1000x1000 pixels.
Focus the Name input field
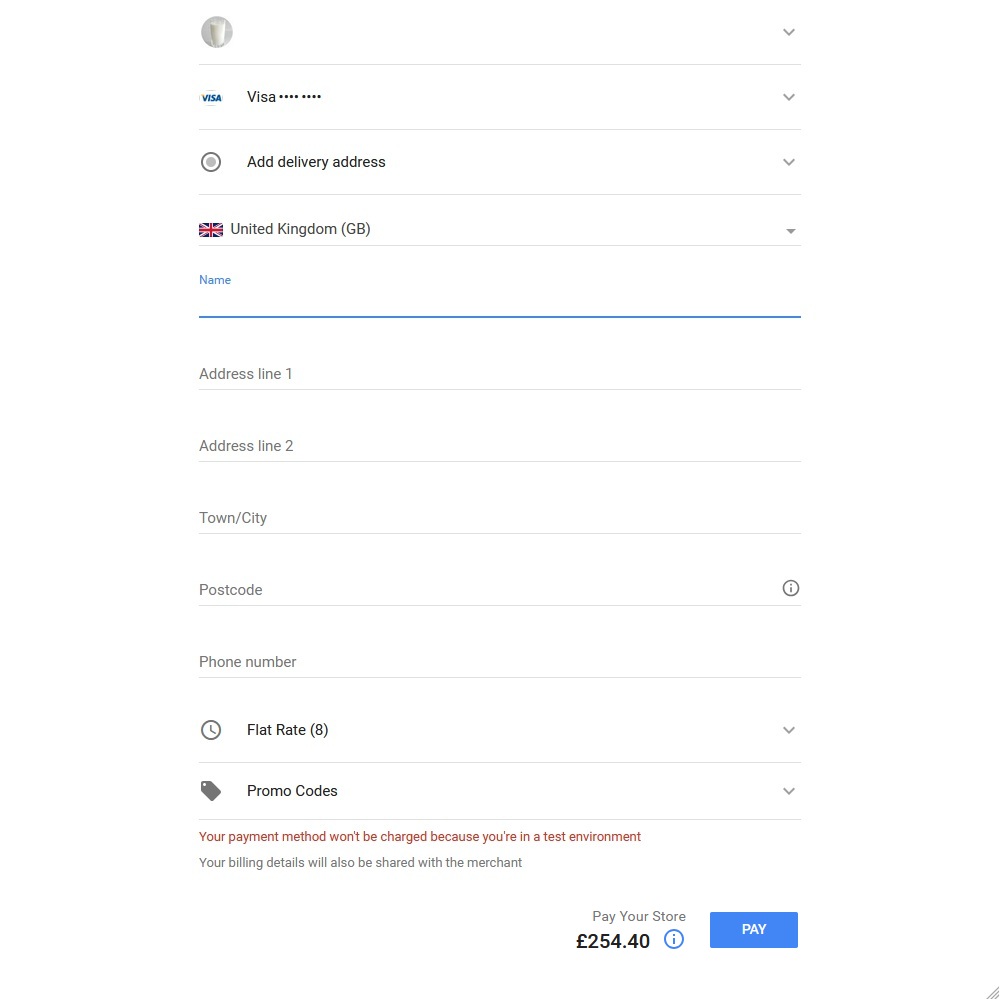point(499,302)
